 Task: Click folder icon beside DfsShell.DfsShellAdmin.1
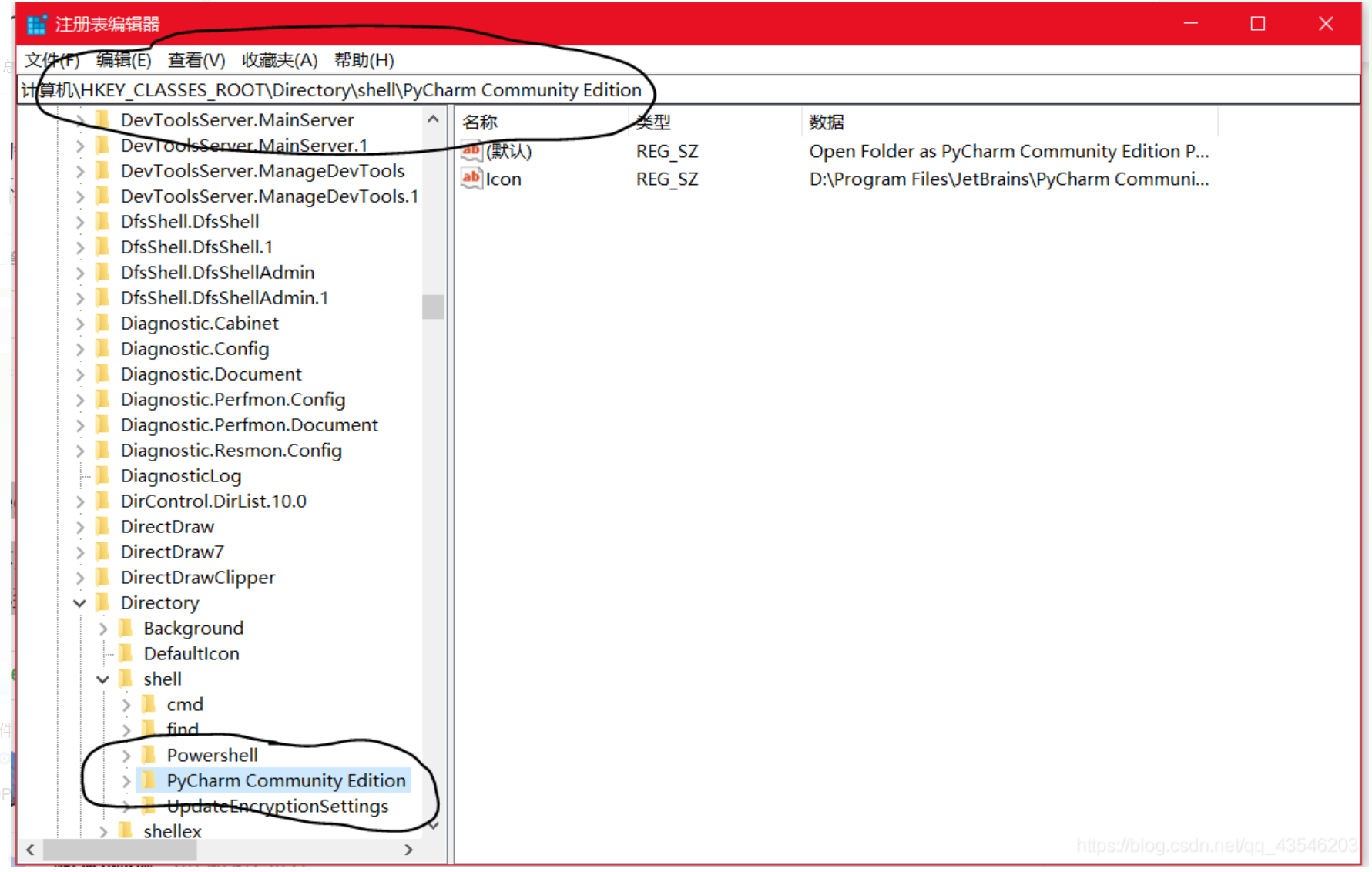pyautogui.click(x=102, y=298)
